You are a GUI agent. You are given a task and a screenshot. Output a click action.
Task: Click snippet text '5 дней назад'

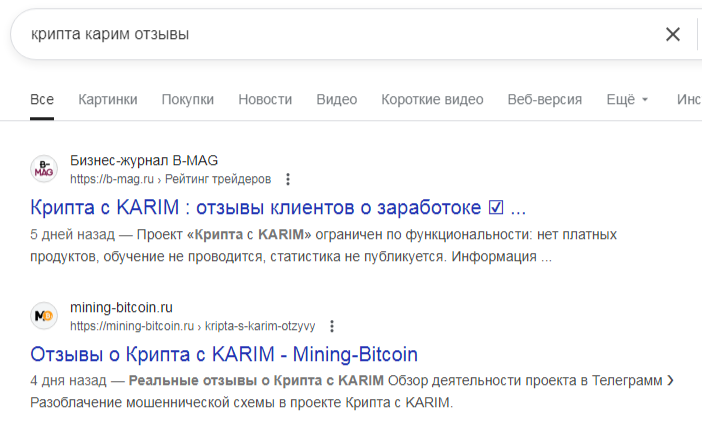tap(73, 235)
